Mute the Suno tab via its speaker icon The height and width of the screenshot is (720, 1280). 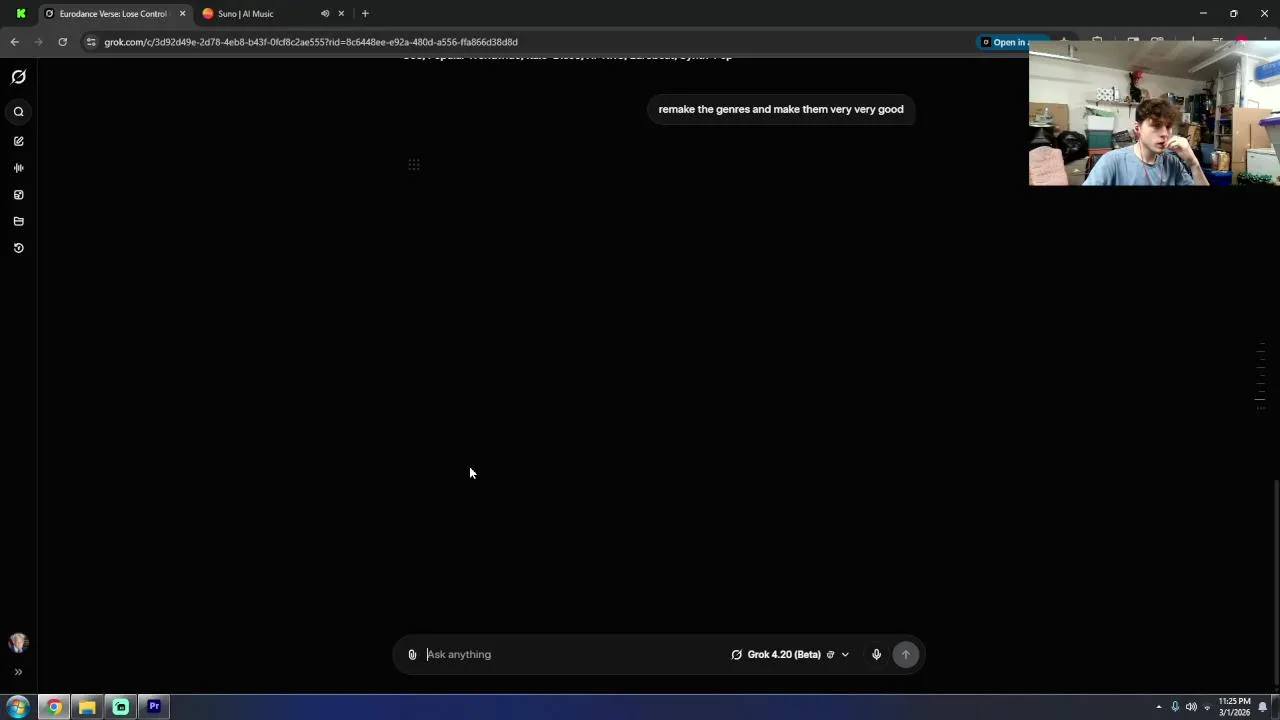point(325,14)
